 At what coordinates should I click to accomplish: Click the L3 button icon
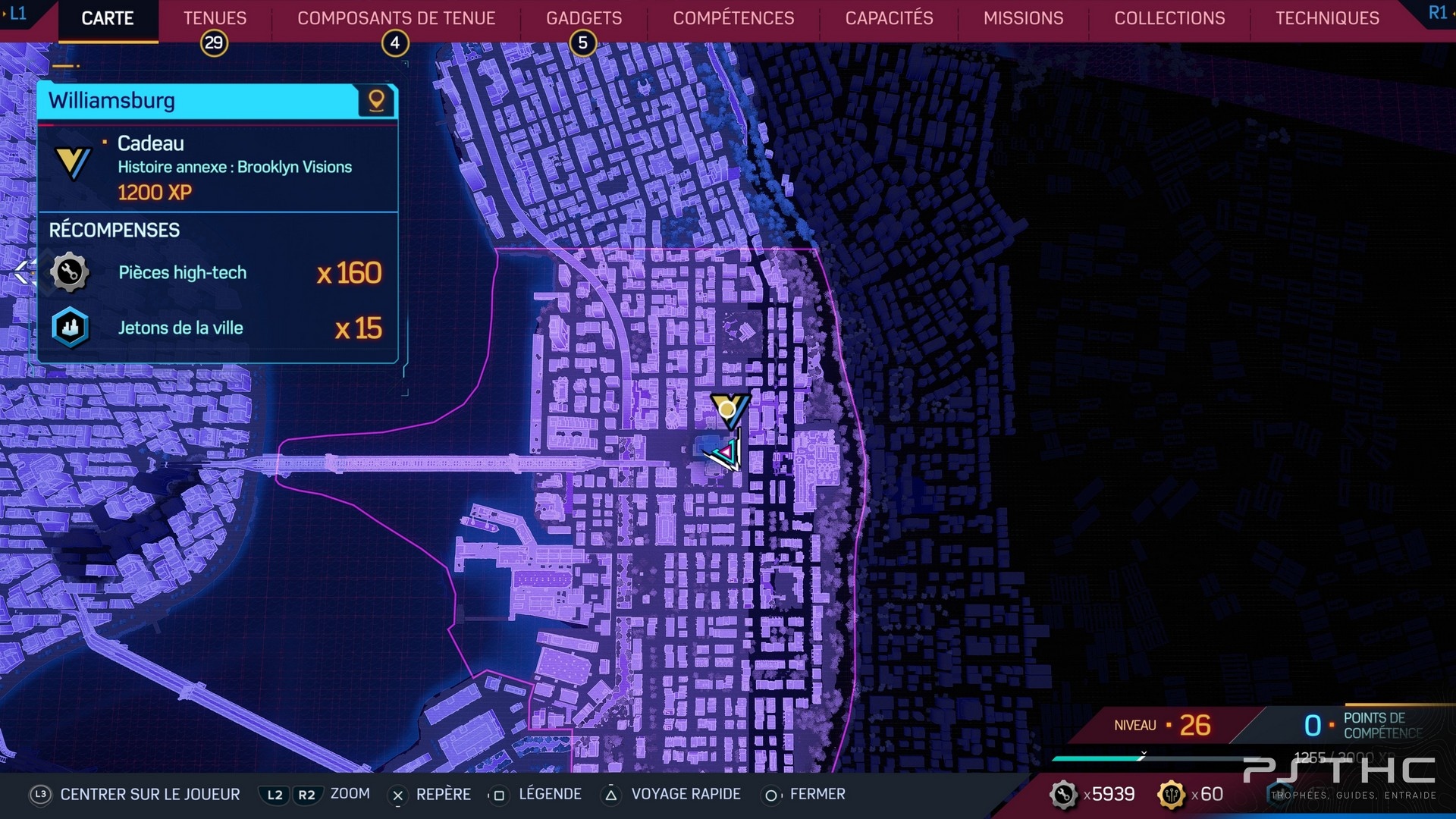point(40,794)
